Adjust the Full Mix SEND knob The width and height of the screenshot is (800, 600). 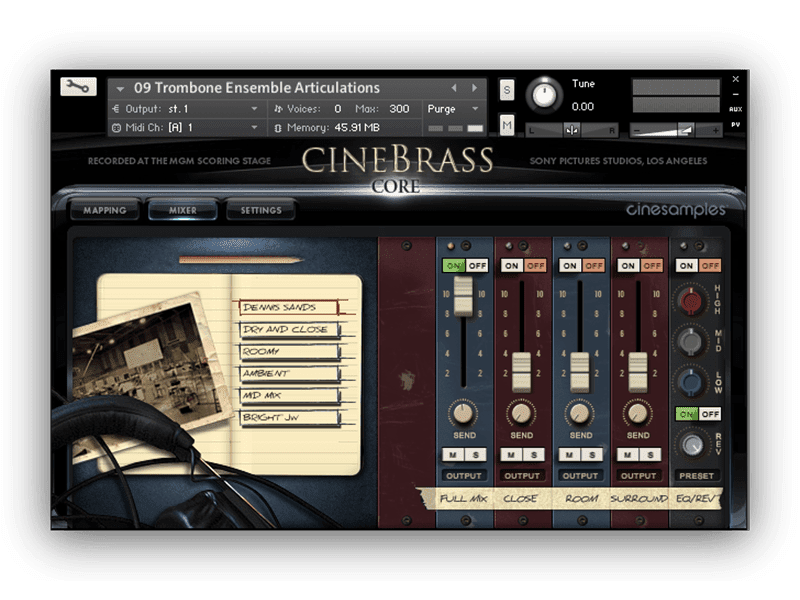click(x=463, y=413)
